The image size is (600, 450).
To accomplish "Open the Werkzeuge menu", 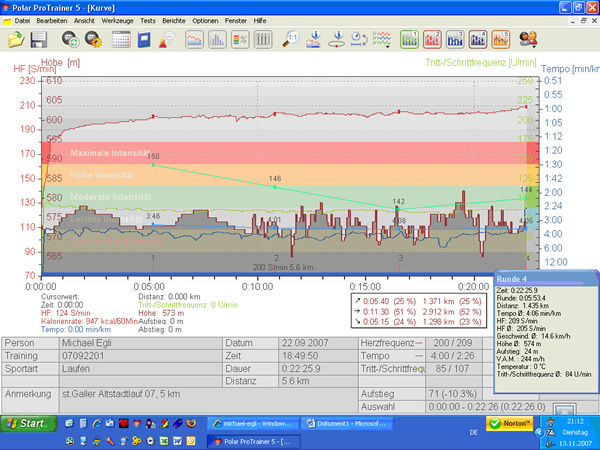I will tap(117, 21).
